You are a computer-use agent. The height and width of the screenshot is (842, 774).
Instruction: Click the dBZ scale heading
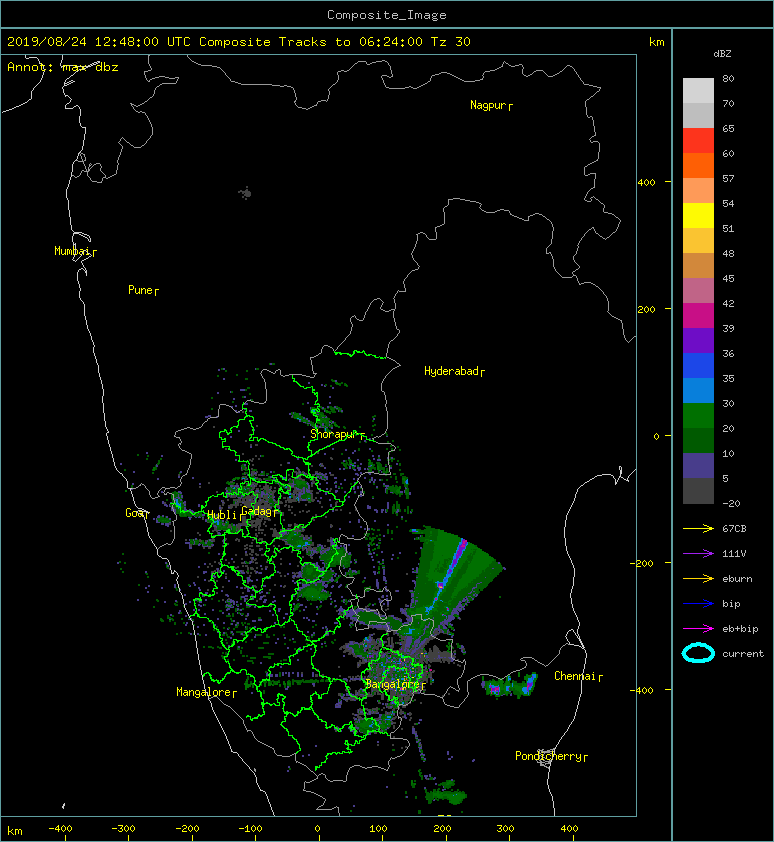click(x=722, y=54)
